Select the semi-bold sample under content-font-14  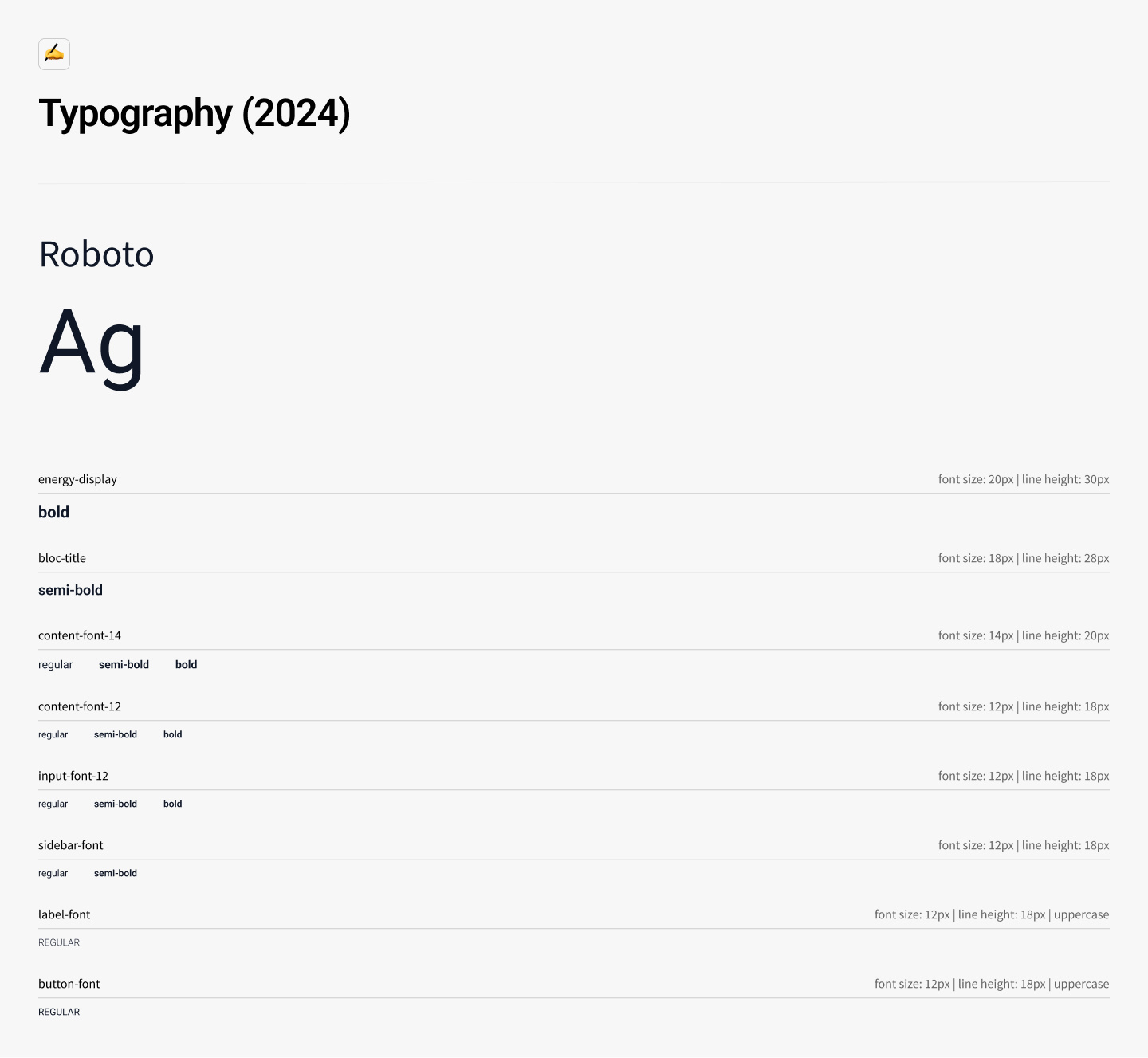[x=124, y=664]
